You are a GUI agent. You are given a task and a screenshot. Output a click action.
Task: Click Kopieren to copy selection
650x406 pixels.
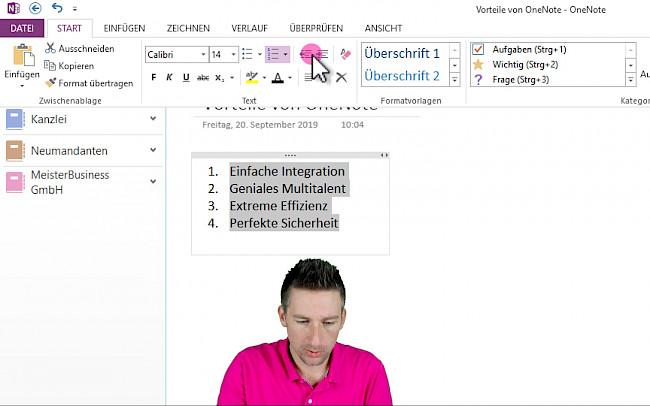pyautogui.click(x=69, y=66)
